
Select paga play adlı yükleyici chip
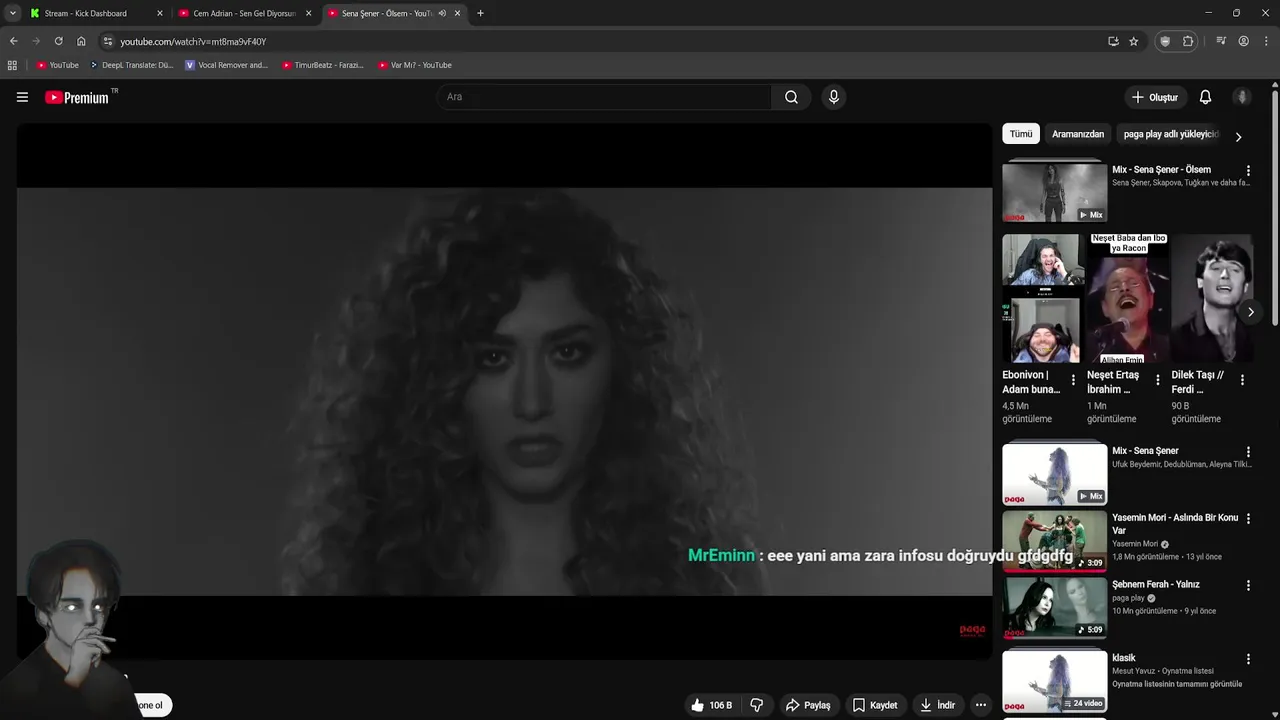(1171, 134)
